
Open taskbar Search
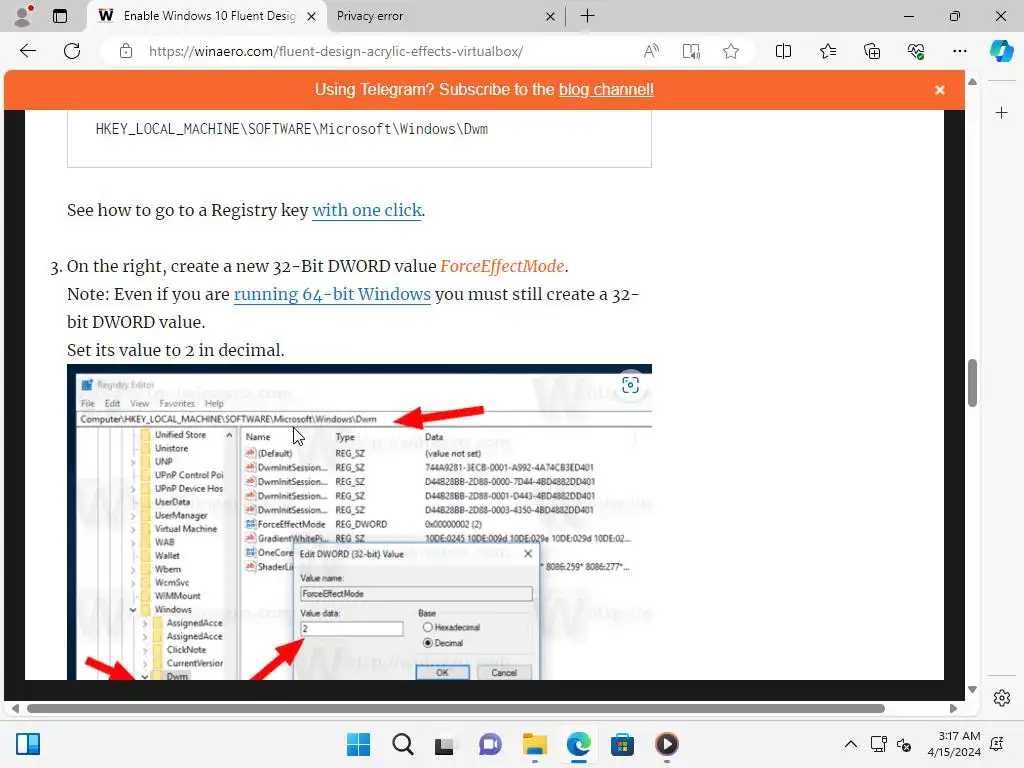[x=402, y=744]
